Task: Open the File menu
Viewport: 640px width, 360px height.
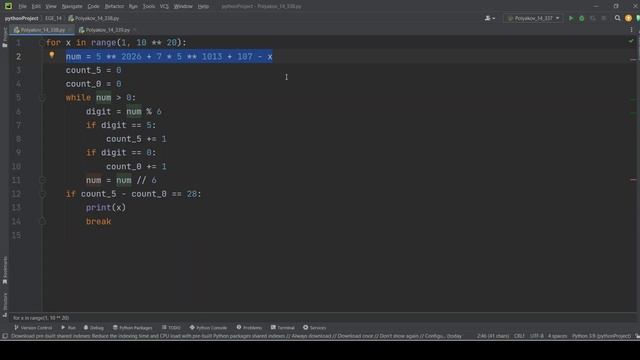Action: pos(22,7)
